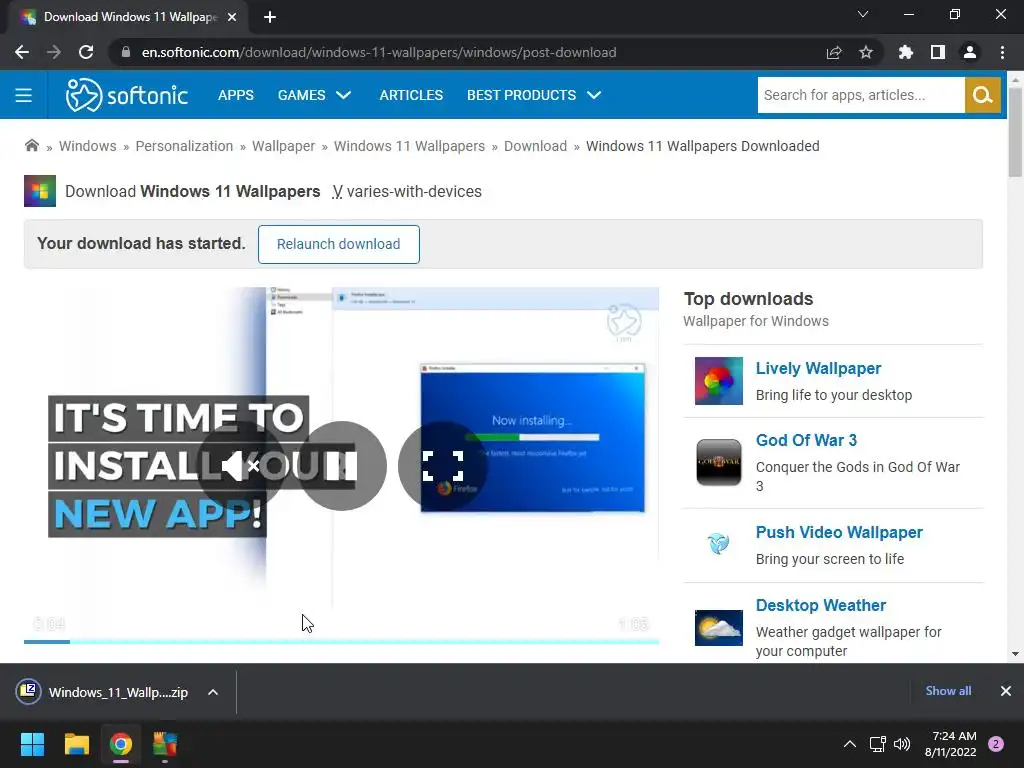Expand the BEST PRODUCTS dropdown
1024x768 pixels.
tap(534, 95)
